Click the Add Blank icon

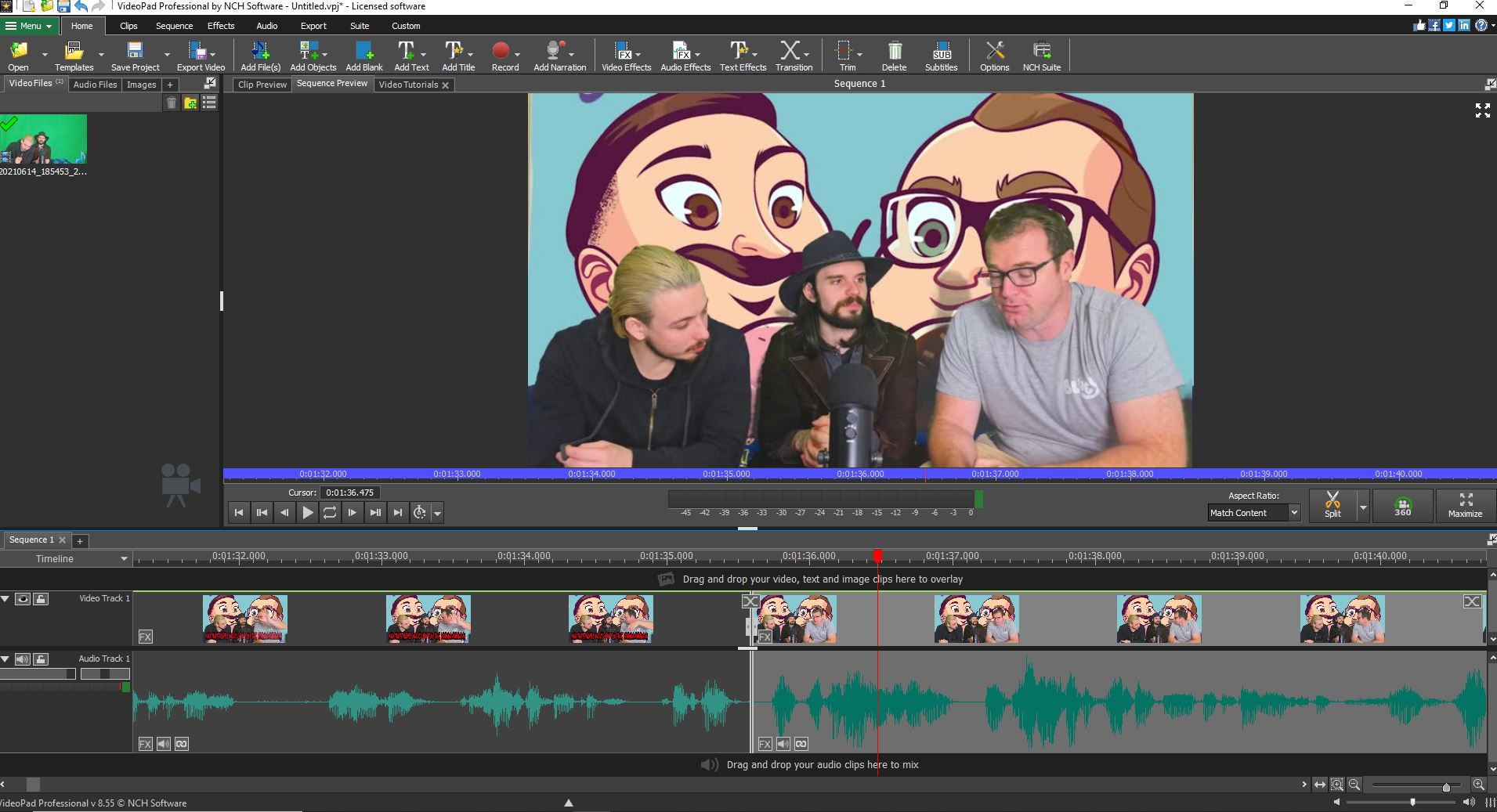(x=364, y=56)
